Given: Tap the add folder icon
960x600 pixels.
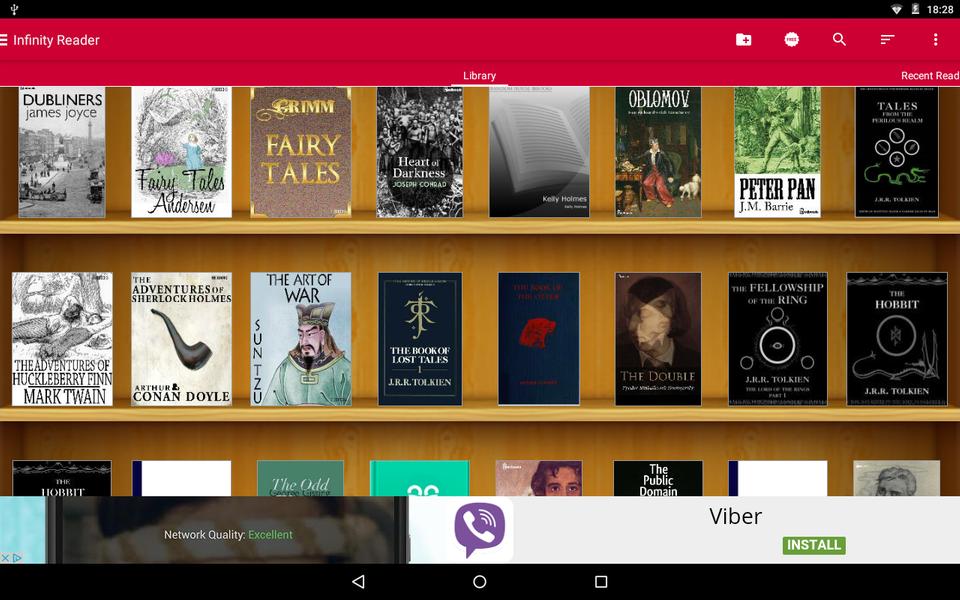Looking at the screenshot, I should (743, 40).
